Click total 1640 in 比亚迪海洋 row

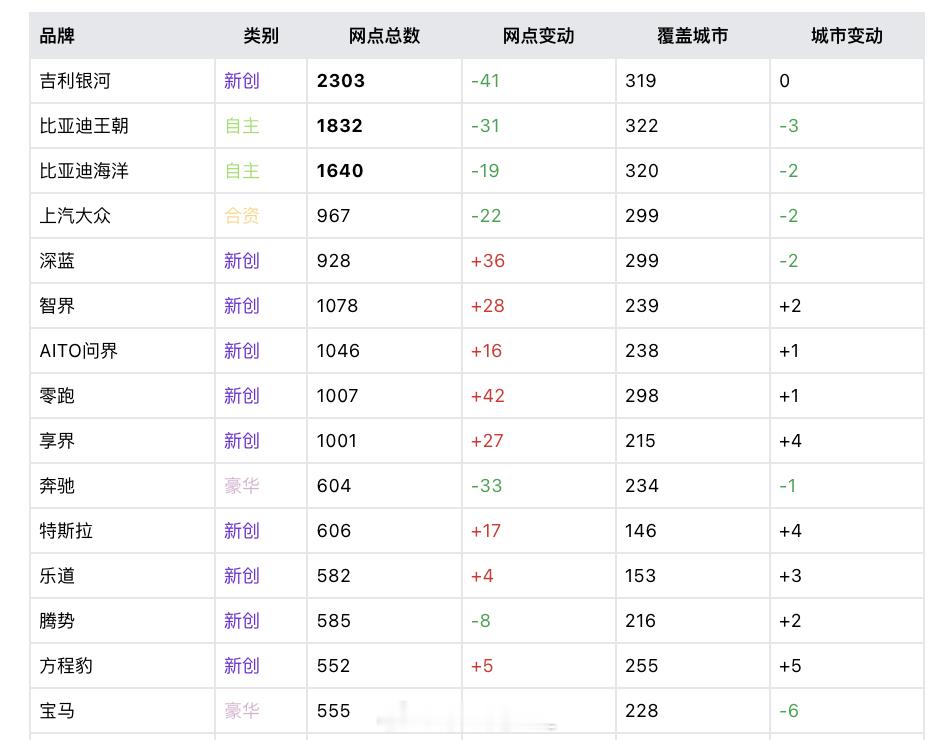(x=340, y=171)
